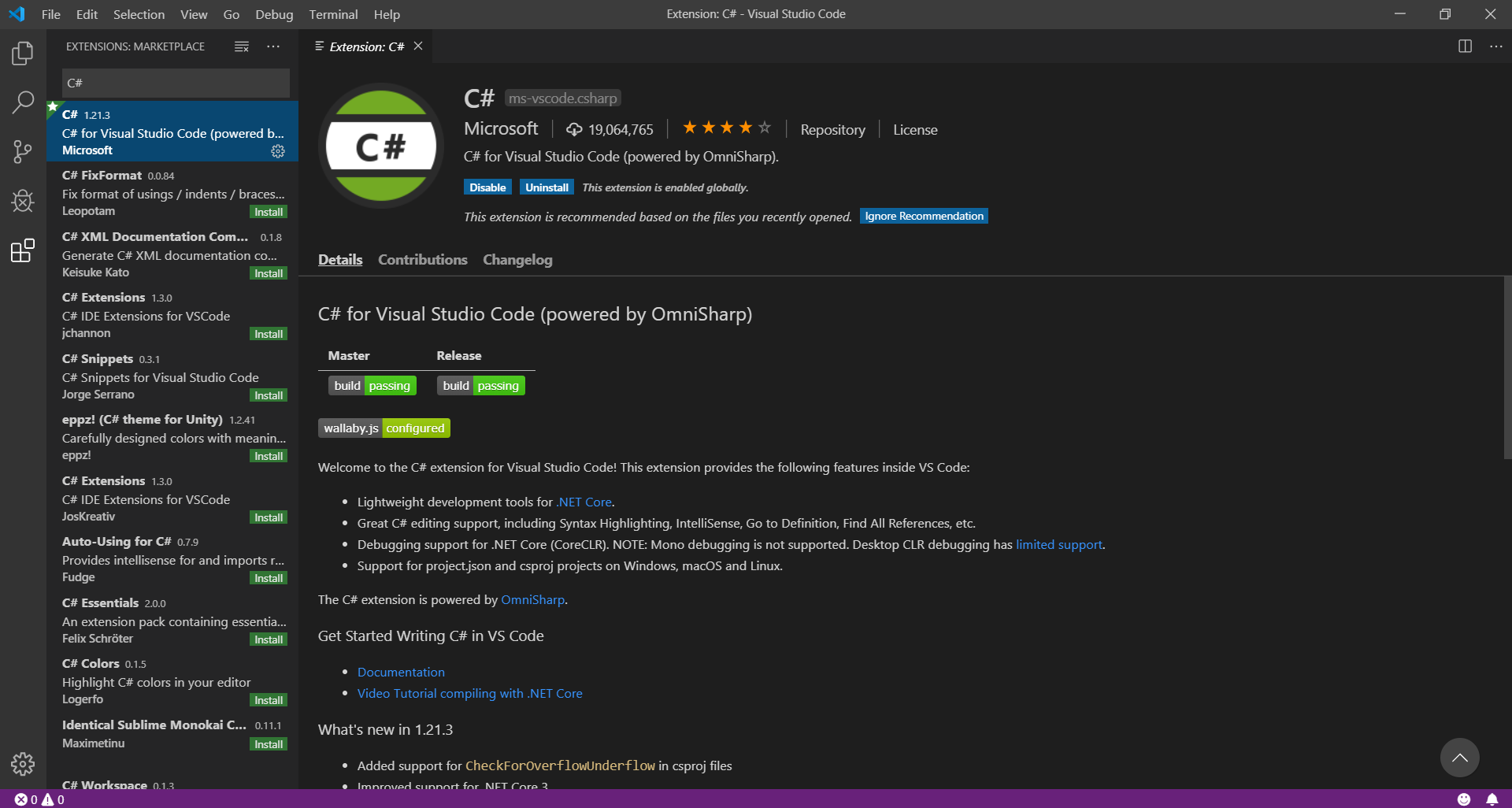Uninstall the C# extension
This screenshot has height=808, width=1512.
pos(547,187)
